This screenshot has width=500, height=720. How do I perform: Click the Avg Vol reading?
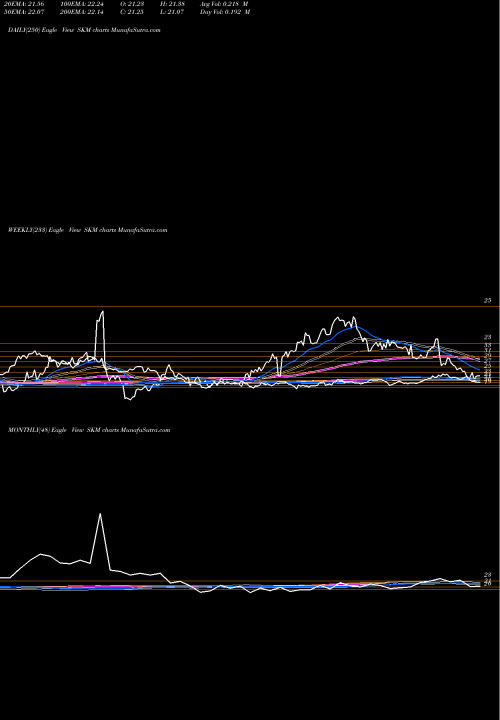pos(224,4)
